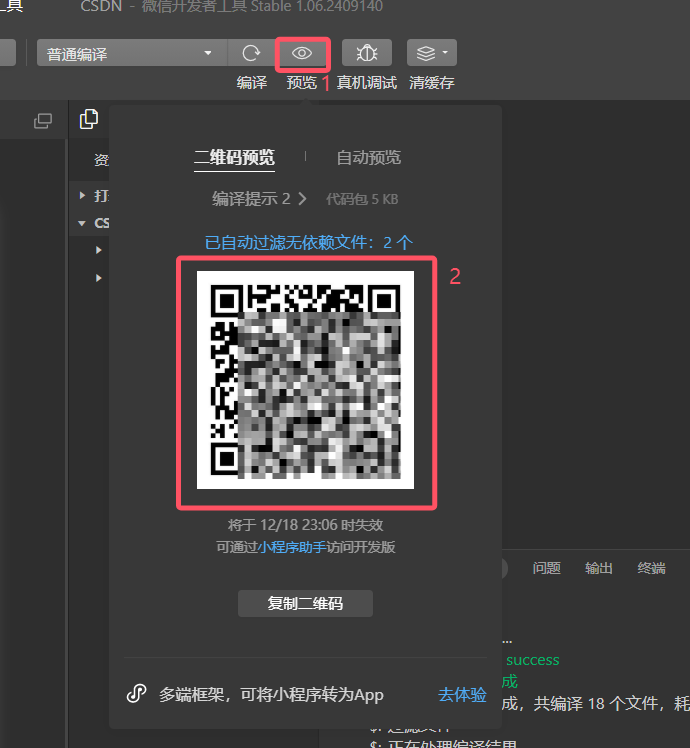
Task: Open the 普通编译 compile mode dropdown
Action: click(130, 53)
